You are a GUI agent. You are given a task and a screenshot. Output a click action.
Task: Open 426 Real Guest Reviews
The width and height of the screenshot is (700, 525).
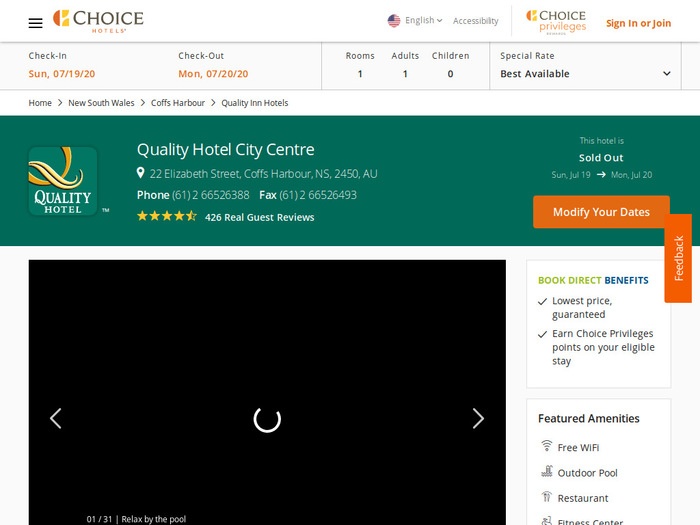[x=259, y=217]
